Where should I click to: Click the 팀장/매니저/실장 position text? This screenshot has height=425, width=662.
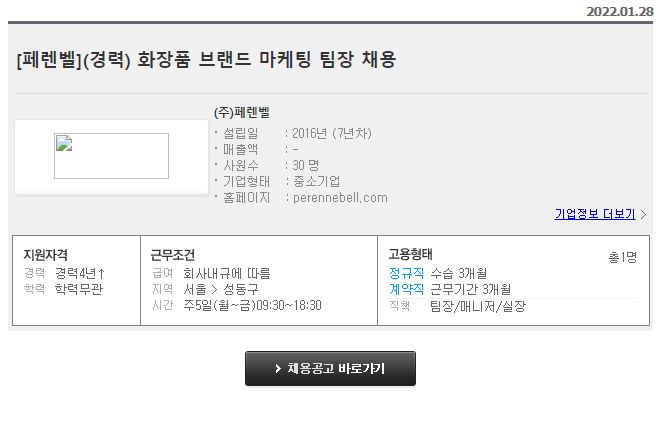[x=477, y=306]
